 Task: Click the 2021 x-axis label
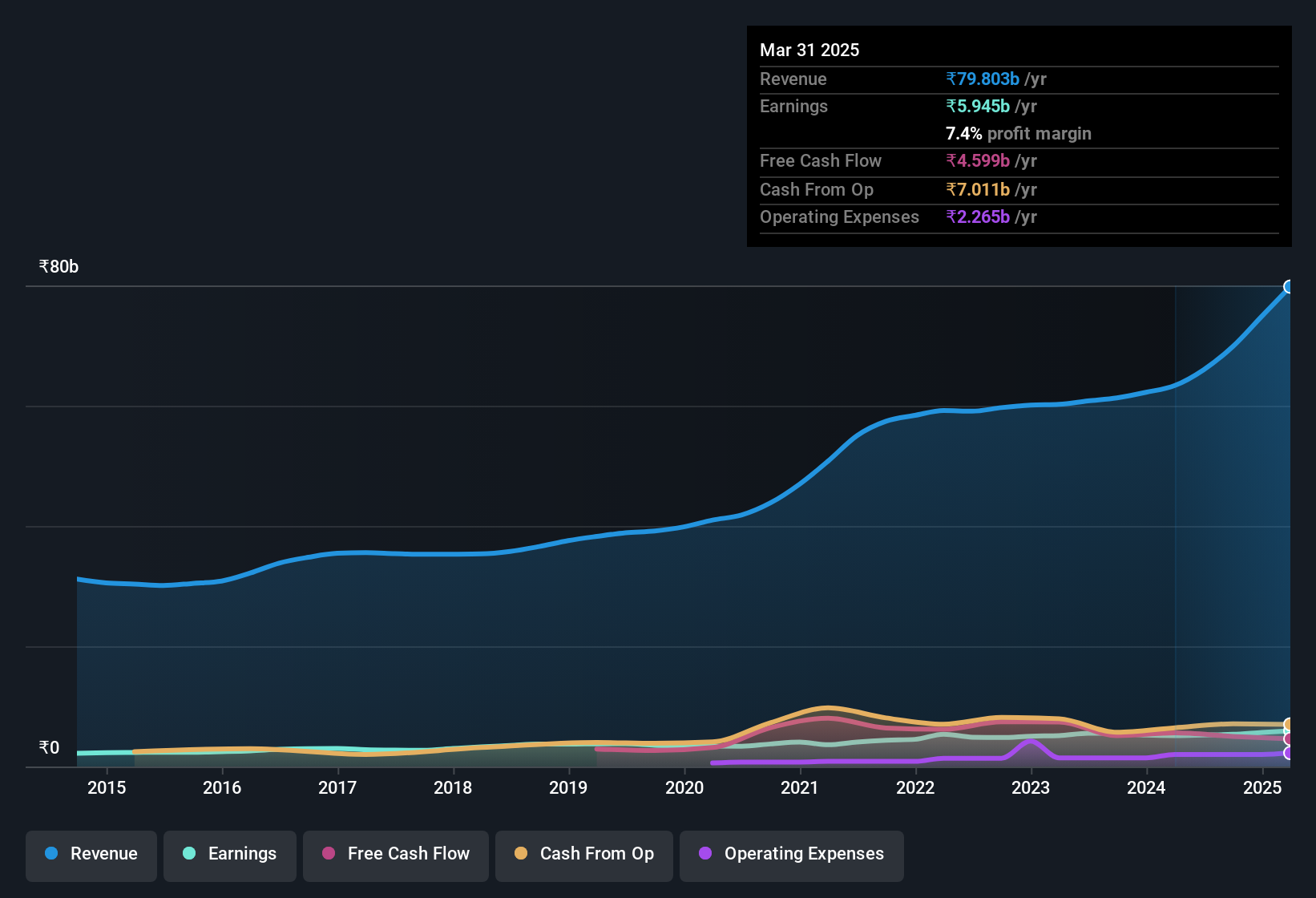click(800, 788)
